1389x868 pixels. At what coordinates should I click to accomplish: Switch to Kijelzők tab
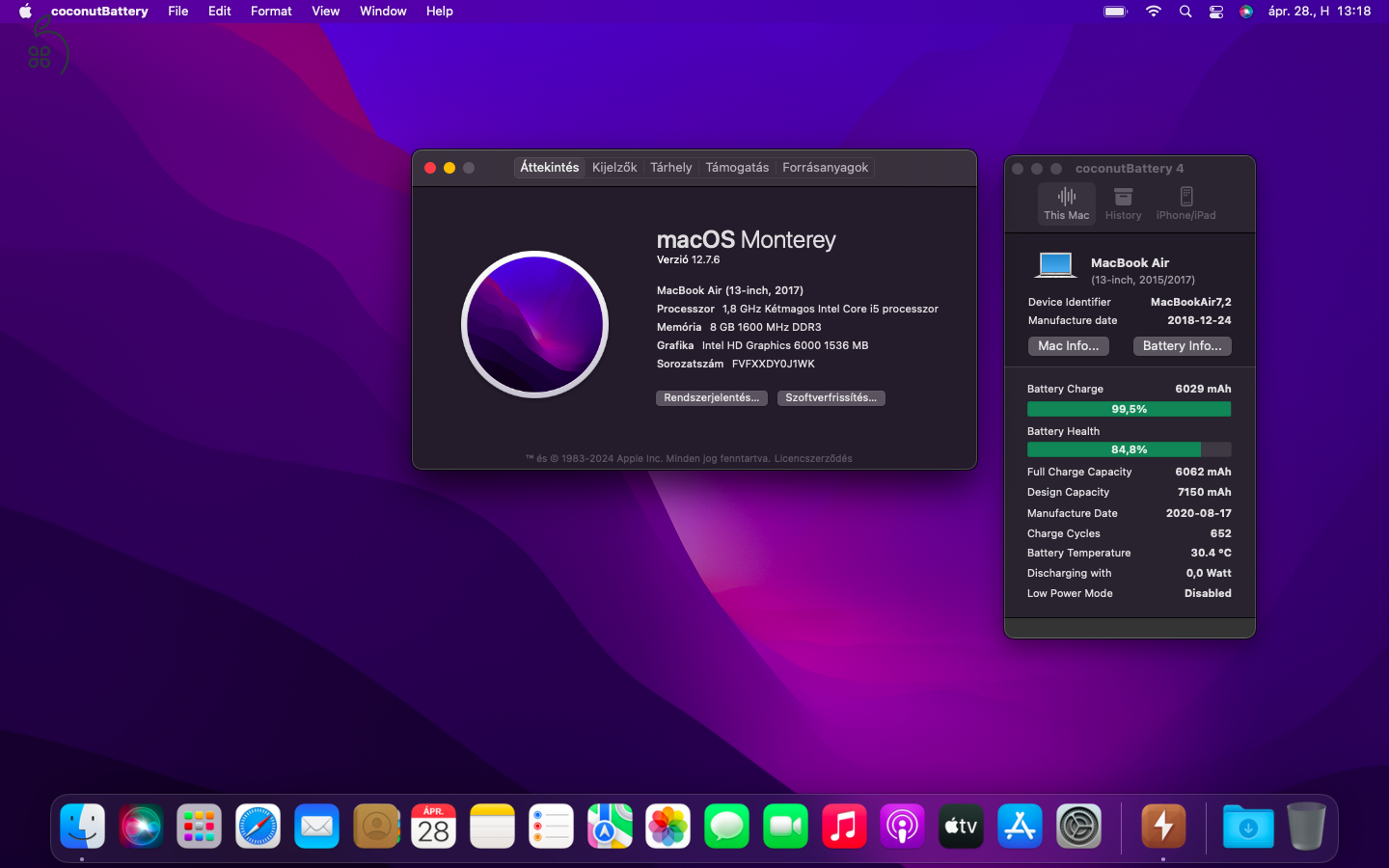click(614, 168)
